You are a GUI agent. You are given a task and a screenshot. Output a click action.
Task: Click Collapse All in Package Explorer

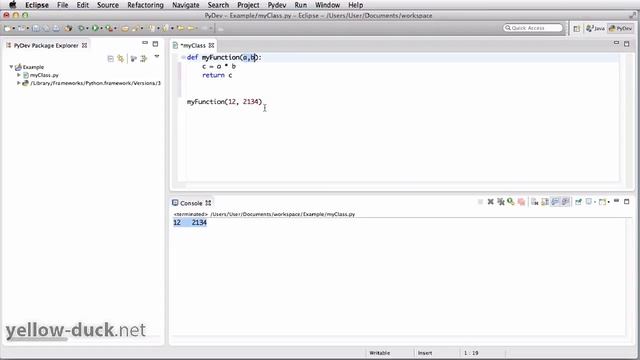[110, 59]
